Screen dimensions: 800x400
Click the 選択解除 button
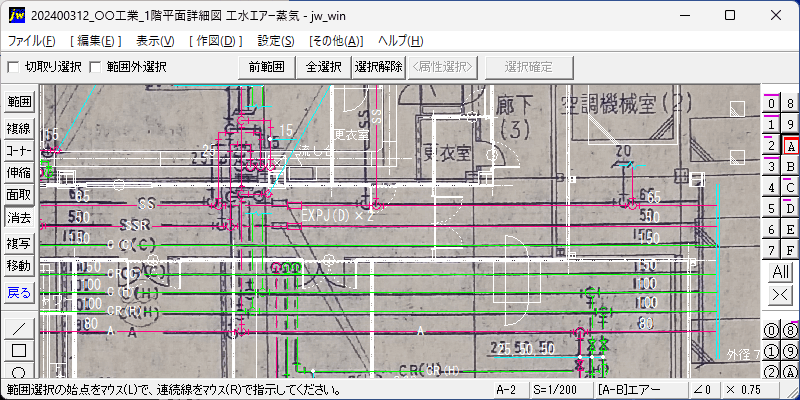coord(379,67)
